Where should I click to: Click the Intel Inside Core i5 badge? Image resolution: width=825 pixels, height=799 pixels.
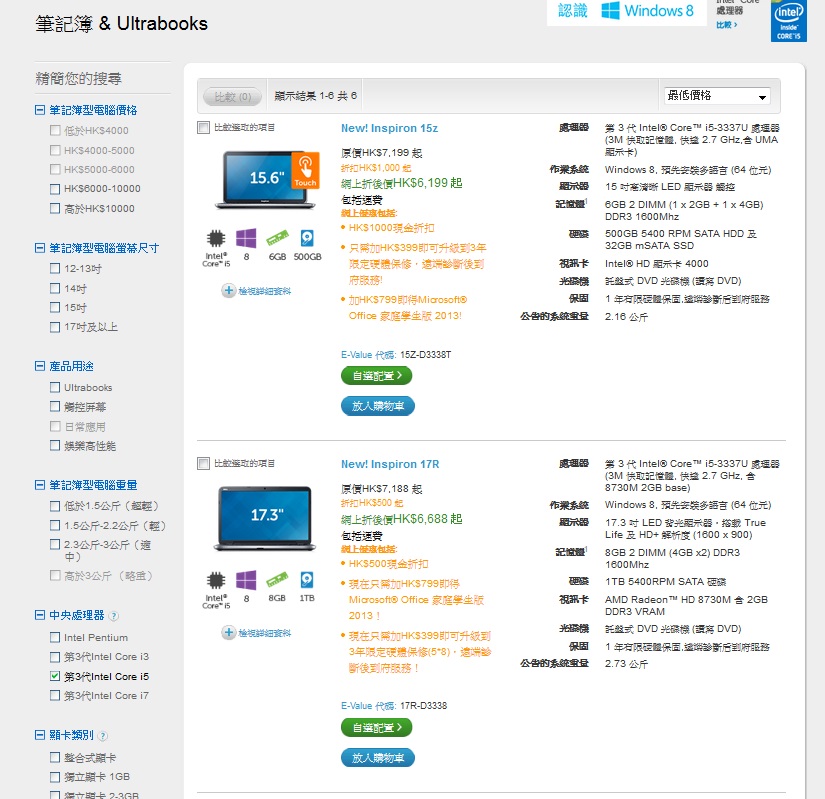pos(789,22)
